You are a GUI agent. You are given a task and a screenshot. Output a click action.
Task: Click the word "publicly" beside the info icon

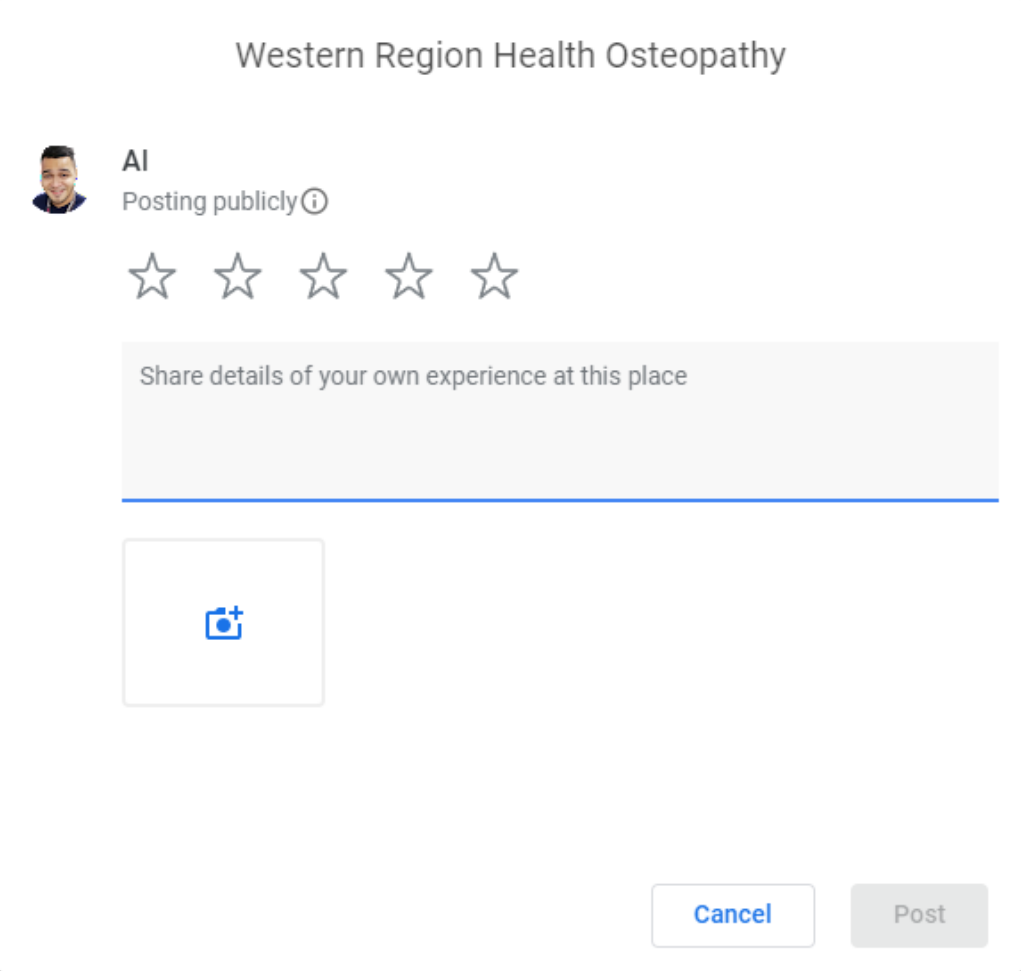pos(254,202)
